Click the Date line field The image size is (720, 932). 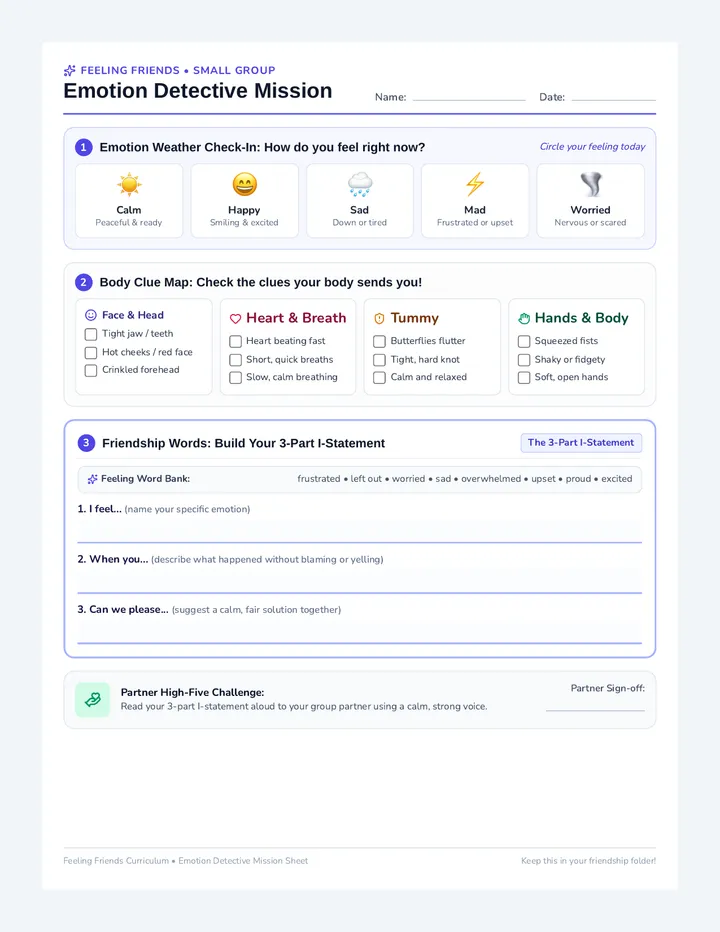pyautogui.click(x=614, y=97)
